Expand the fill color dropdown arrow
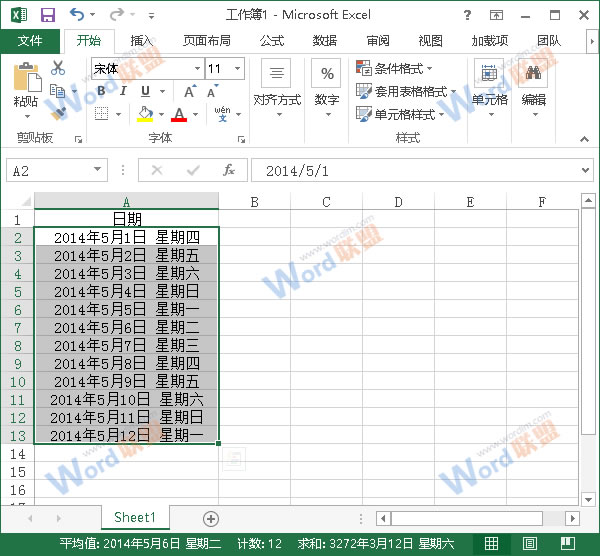 pos(161,114)
